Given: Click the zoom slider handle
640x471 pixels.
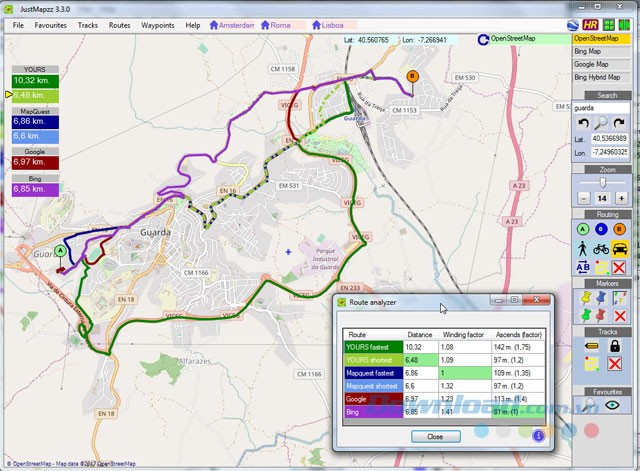Looking at the screenshot, I should [x=600, y=182].
